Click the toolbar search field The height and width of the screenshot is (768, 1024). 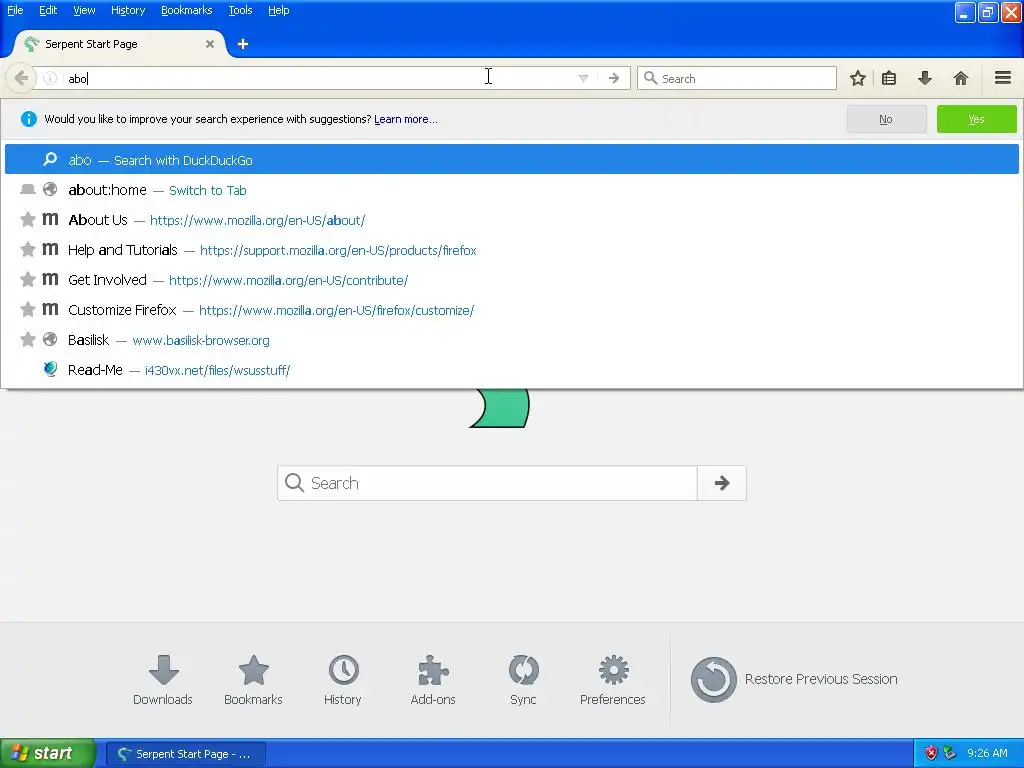click(x=737, y=78)
